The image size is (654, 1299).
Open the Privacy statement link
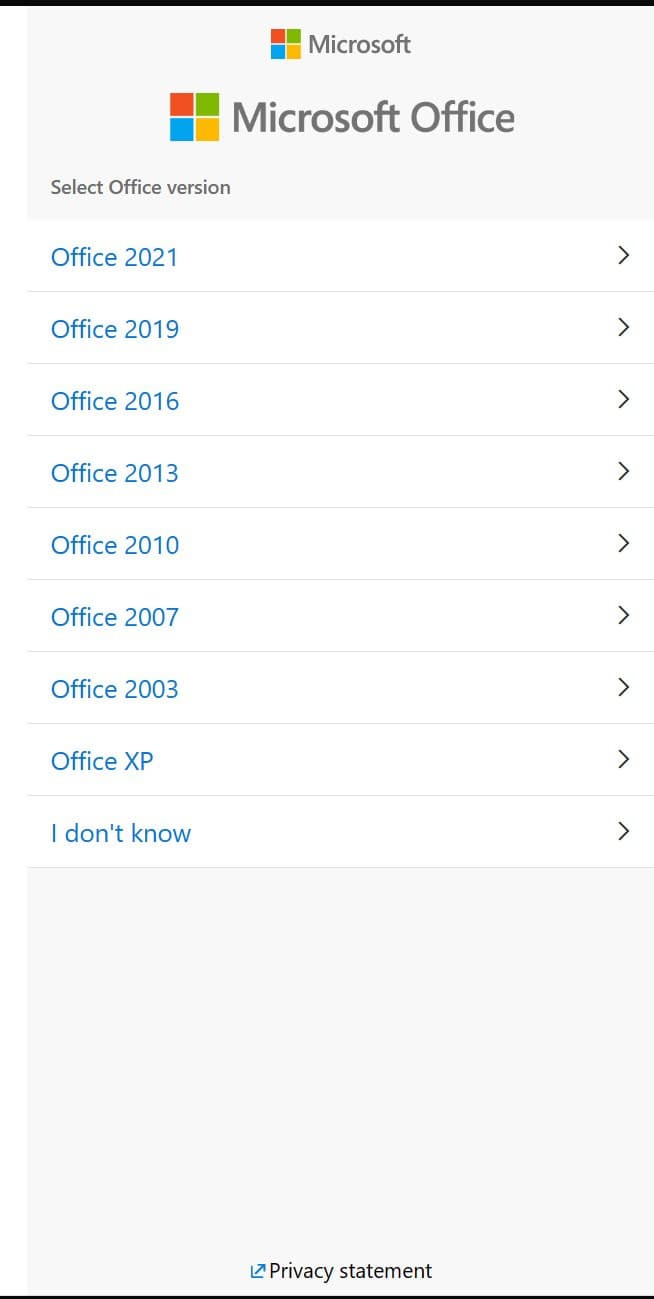coord(350,1271)
